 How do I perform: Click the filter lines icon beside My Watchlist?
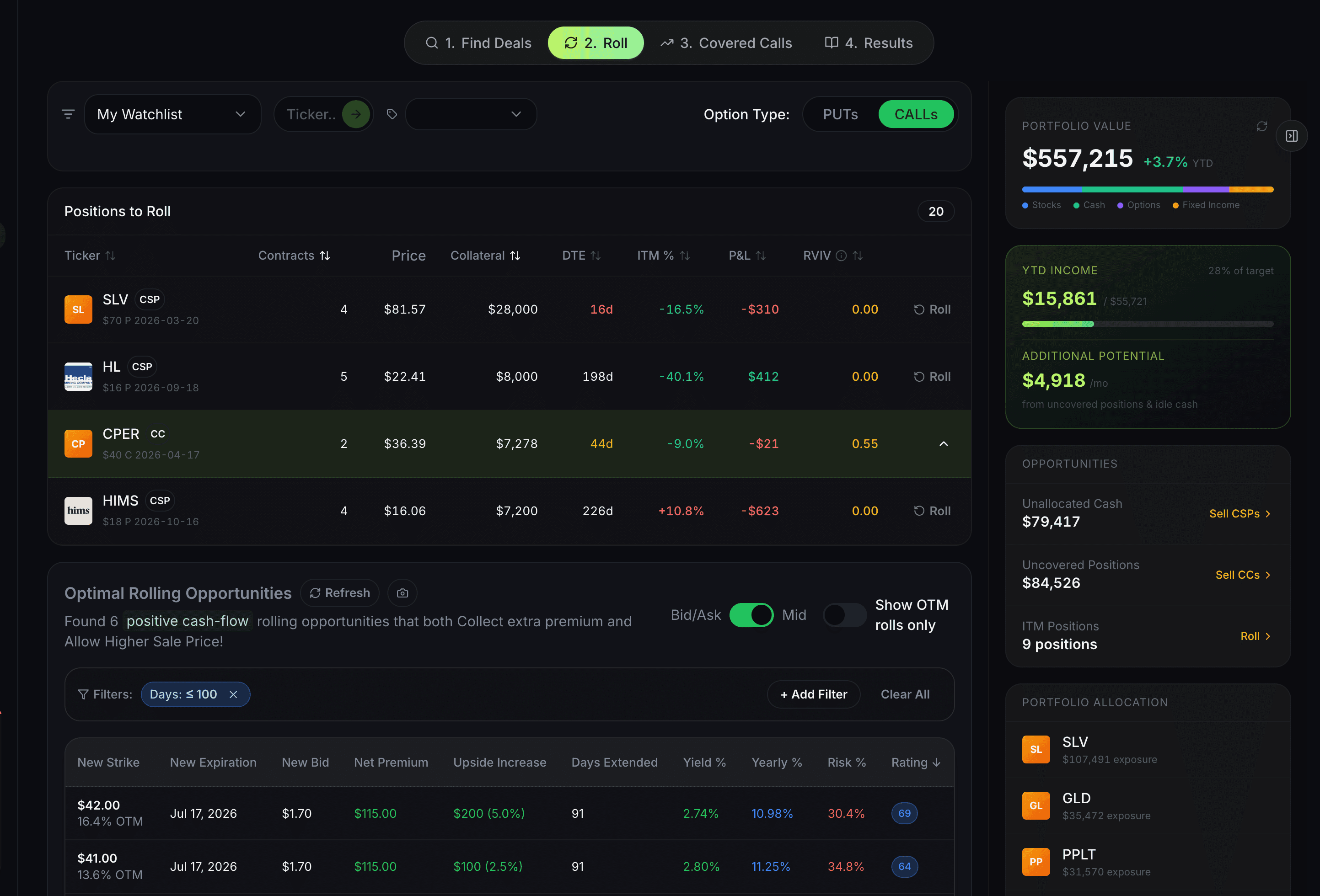tap(68, 114)
